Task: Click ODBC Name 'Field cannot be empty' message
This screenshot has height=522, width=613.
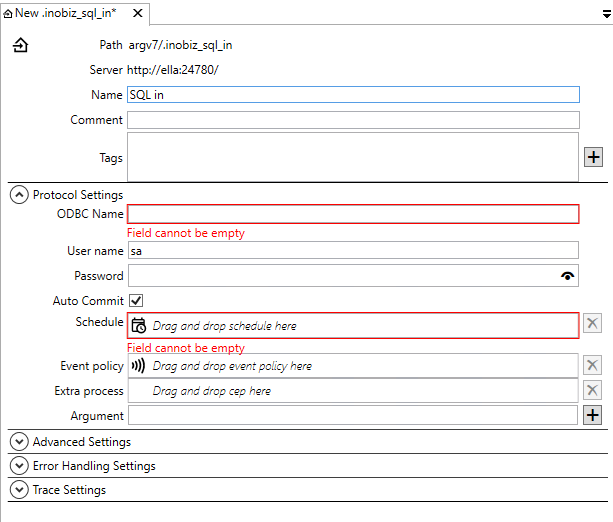Action: (x=186, y=233)
